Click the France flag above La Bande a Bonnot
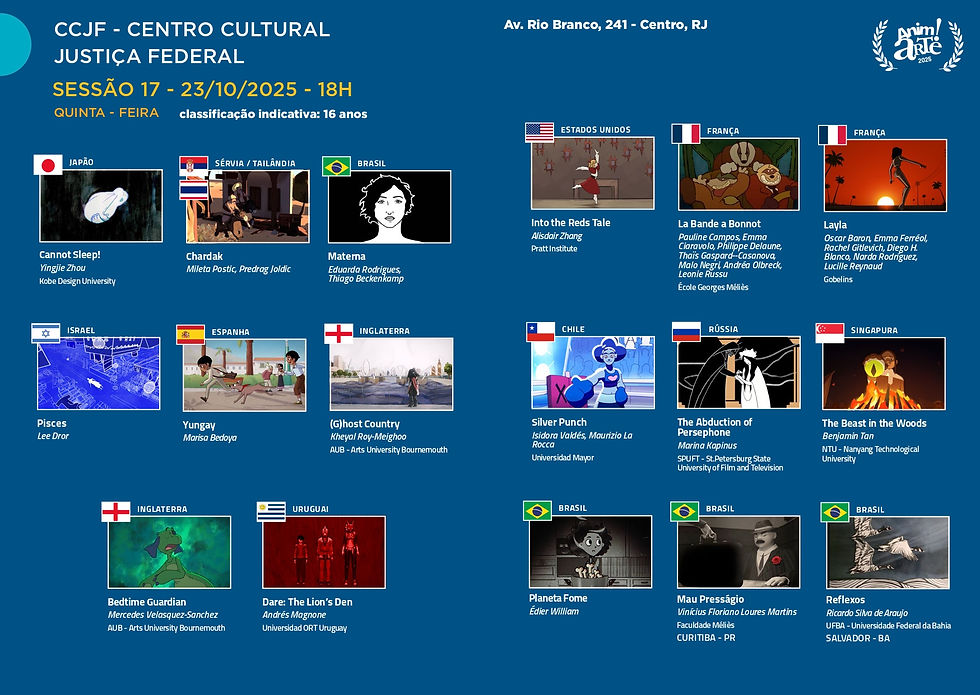980x695 pixels. (686, 134)
